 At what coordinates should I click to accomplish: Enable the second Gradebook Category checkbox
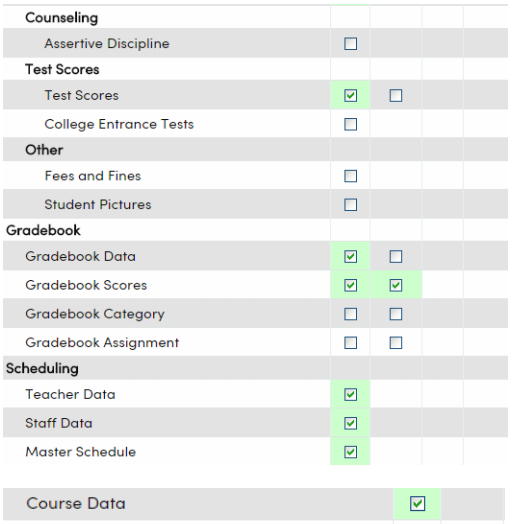tap(396, 314)
